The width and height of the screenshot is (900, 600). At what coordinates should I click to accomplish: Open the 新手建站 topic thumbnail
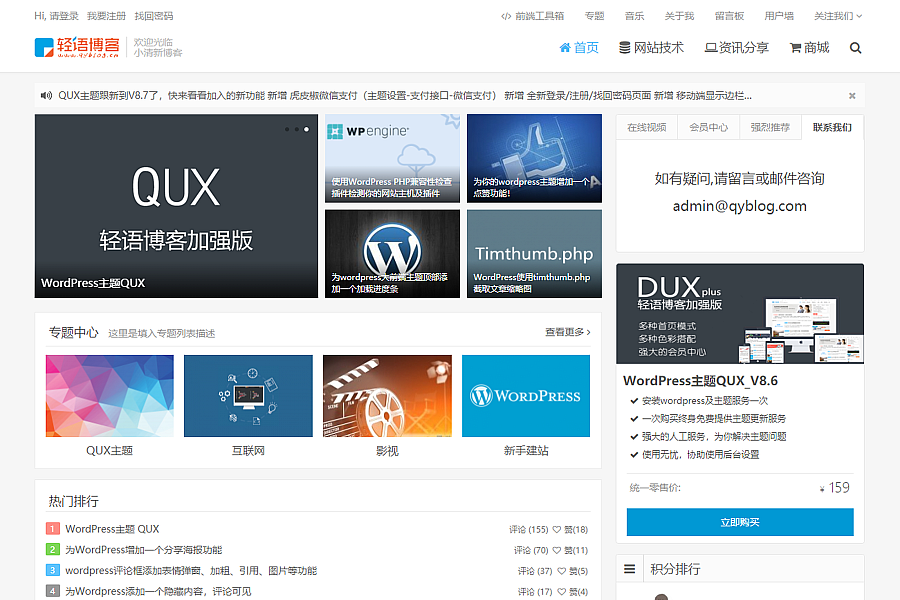click(x=526, y=396)
